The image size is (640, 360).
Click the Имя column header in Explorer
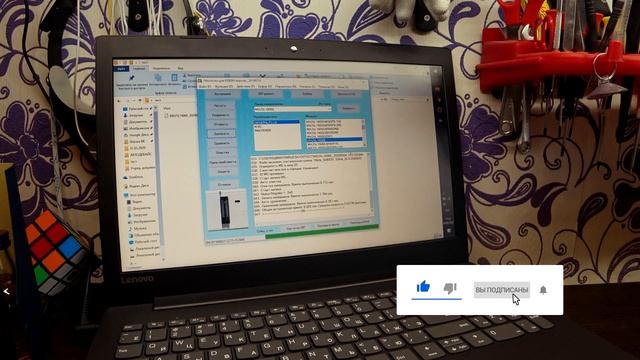click(167, 109)
